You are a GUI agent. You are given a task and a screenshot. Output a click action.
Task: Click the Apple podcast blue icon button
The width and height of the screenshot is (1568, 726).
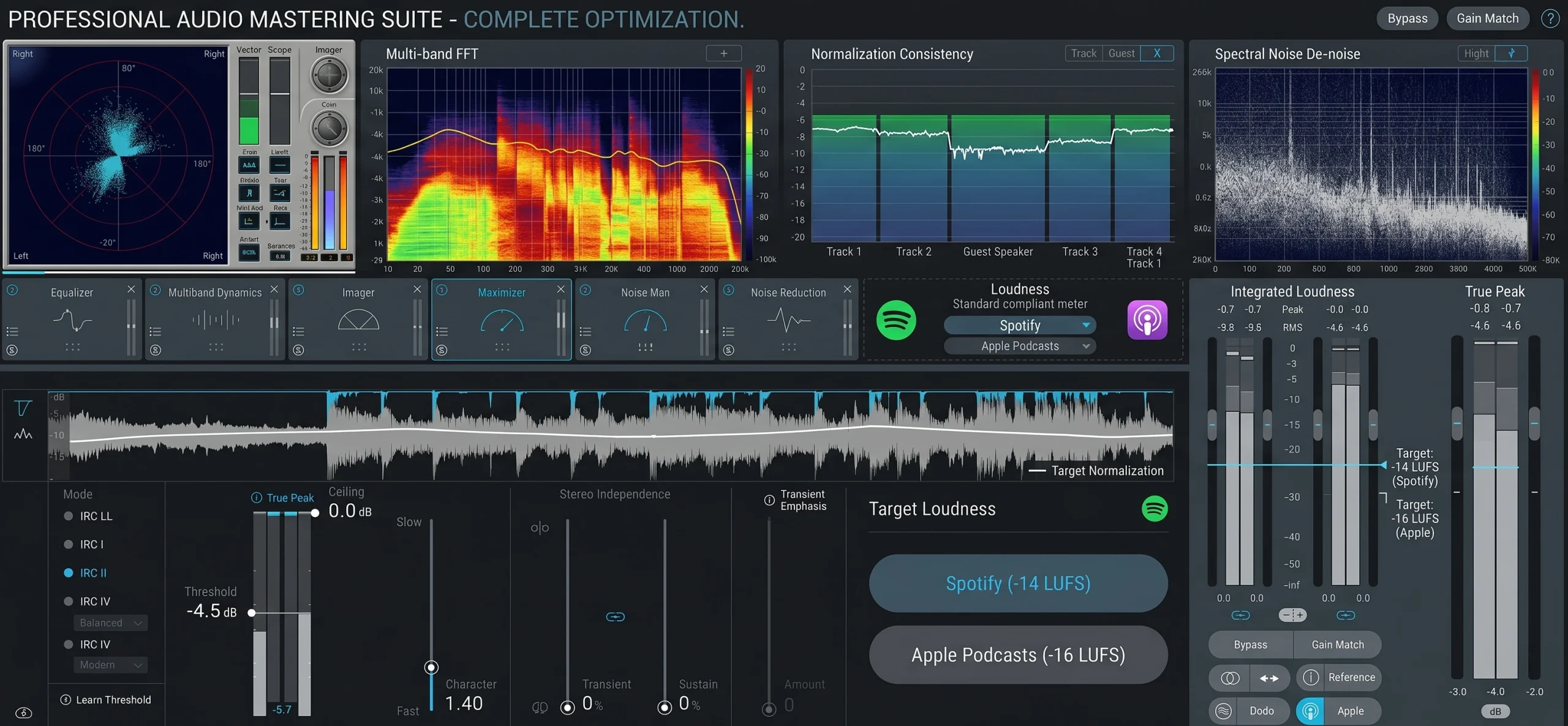(x=1310, y=711)
